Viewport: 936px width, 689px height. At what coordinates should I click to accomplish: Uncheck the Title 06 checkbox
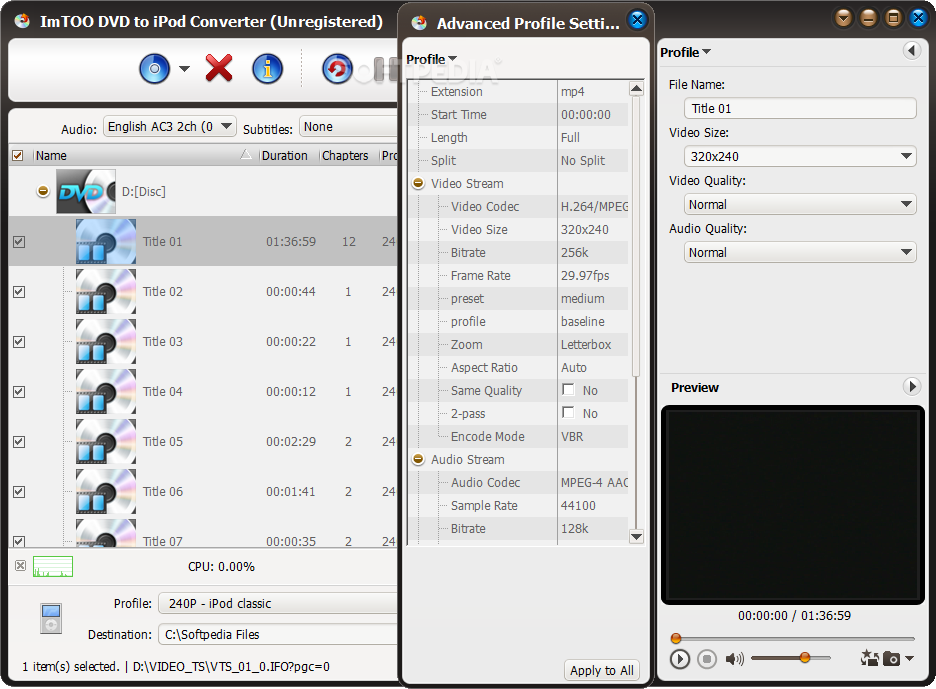(x=19, y=492)
